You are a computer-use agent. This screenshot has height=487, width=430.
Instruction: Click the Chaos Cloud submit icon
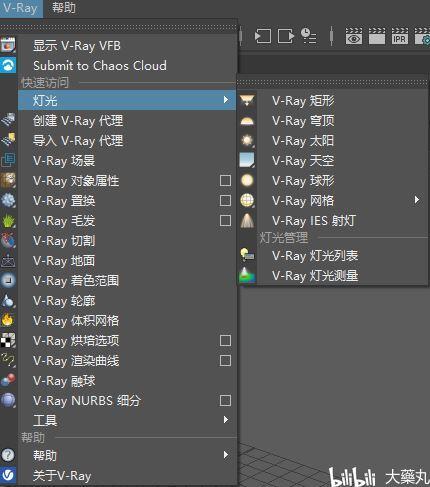(8, 65)
